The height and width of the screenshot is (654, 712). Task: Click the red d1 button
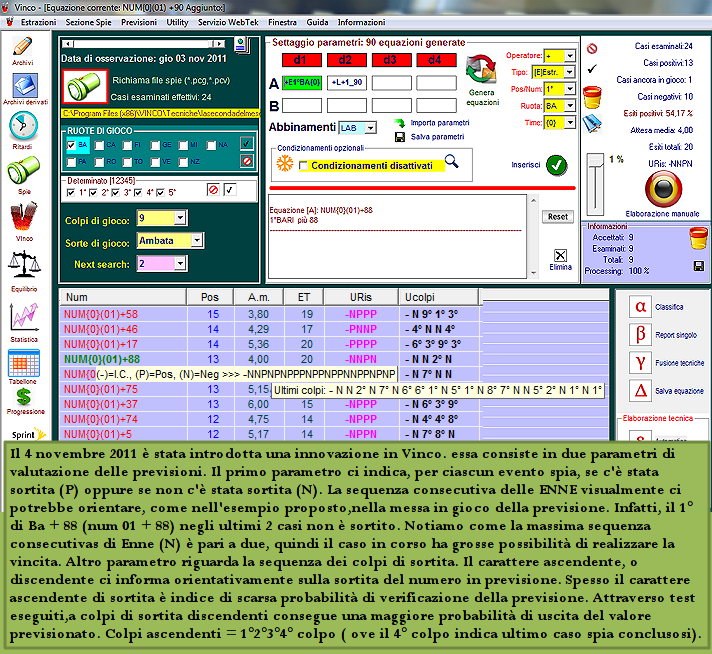point(302,60)
